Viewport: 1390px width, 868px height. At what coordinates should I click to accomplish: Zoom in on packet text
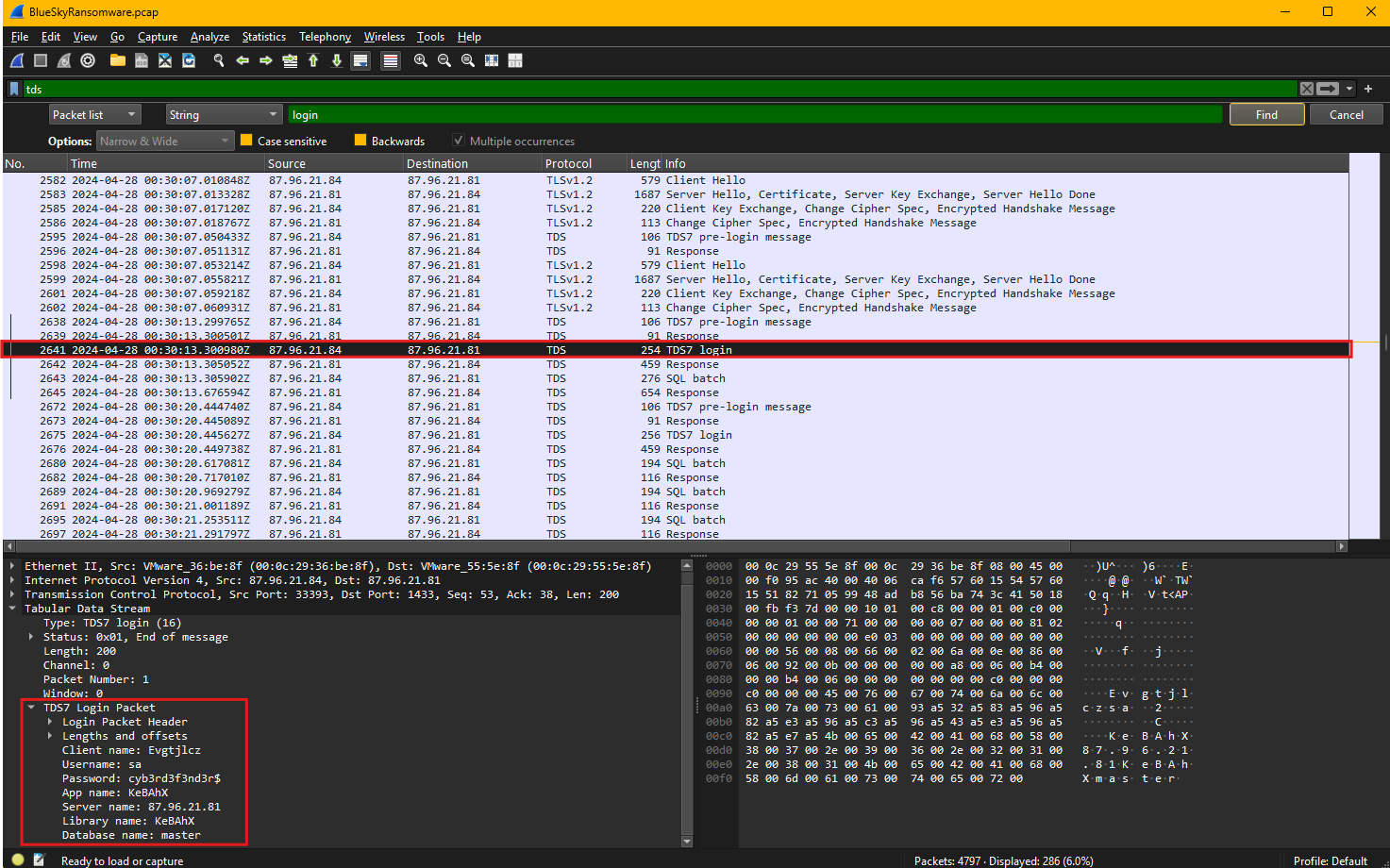421,60
